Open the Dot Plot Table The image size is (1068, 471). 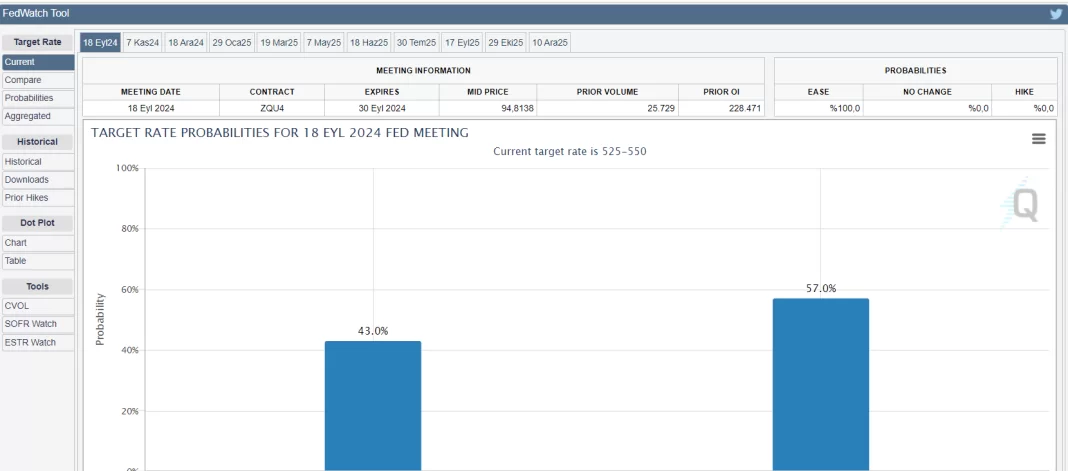(x=38, y=261)
